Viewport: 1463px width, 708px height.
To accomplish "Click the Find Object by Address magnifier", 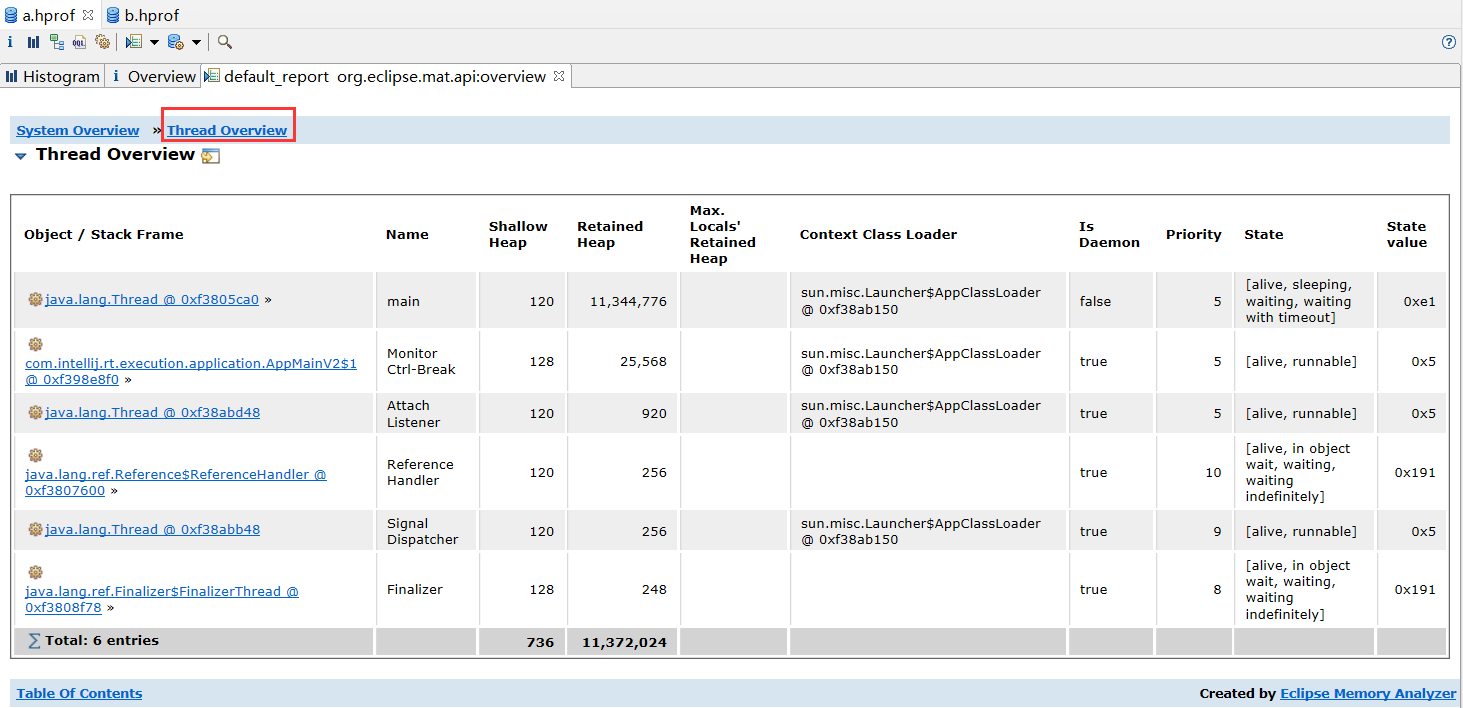I will [224, 42].
